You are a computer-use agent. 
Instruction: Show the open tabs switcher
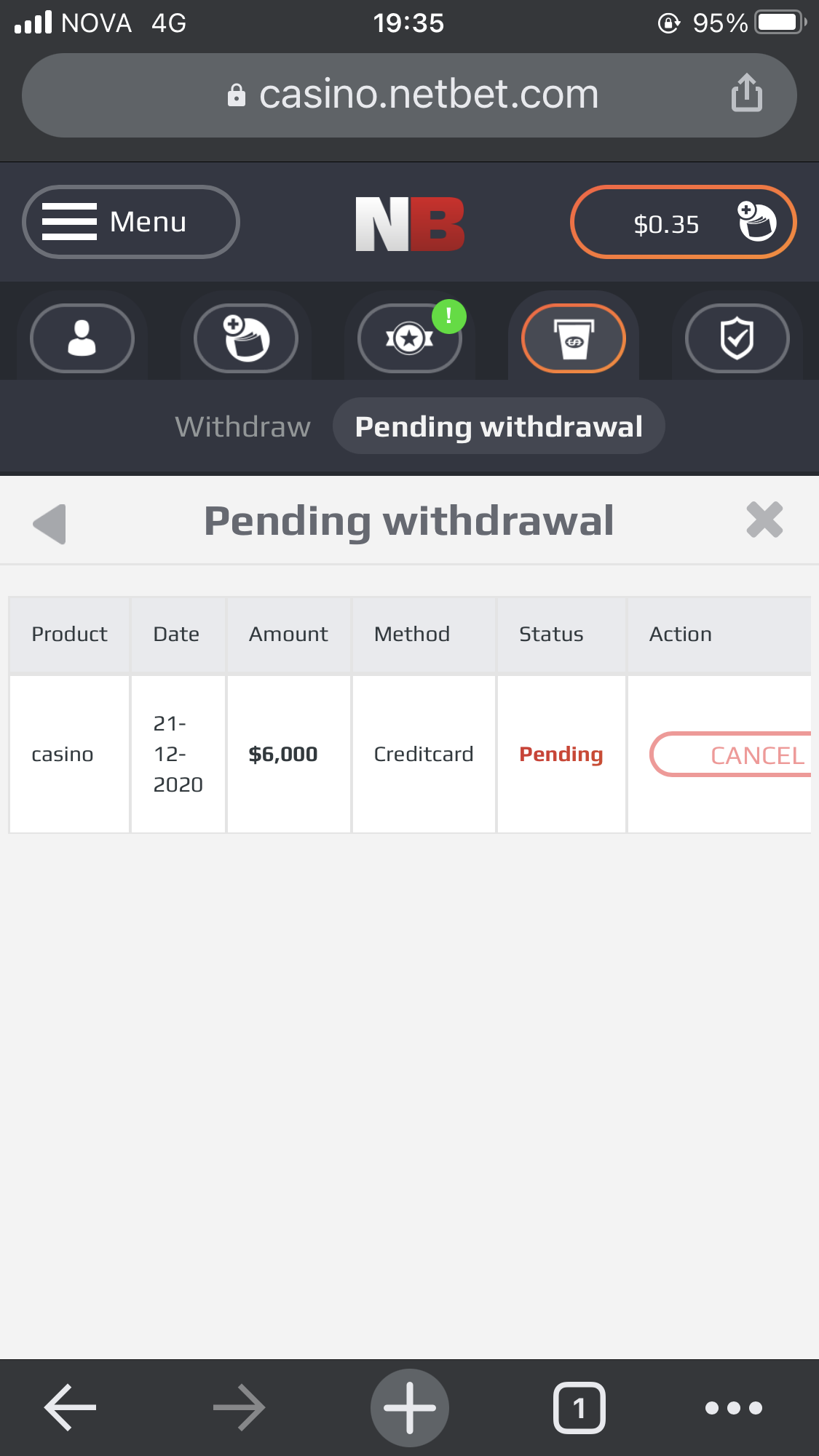(579, 1407)
